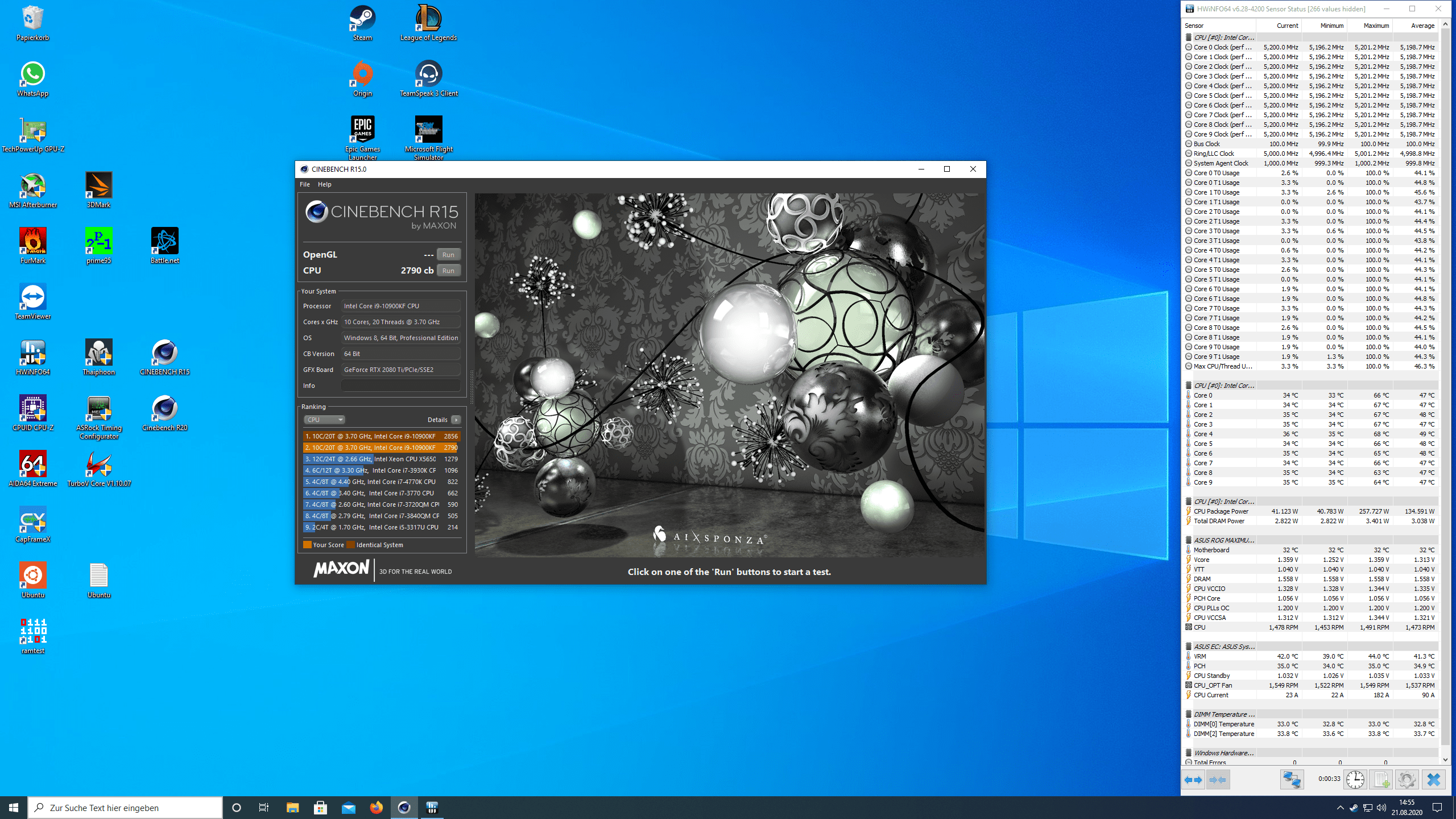Screen dimensions: 1456x819
Task: Select Epic Games Launcher icon
Action: (362, 138)
